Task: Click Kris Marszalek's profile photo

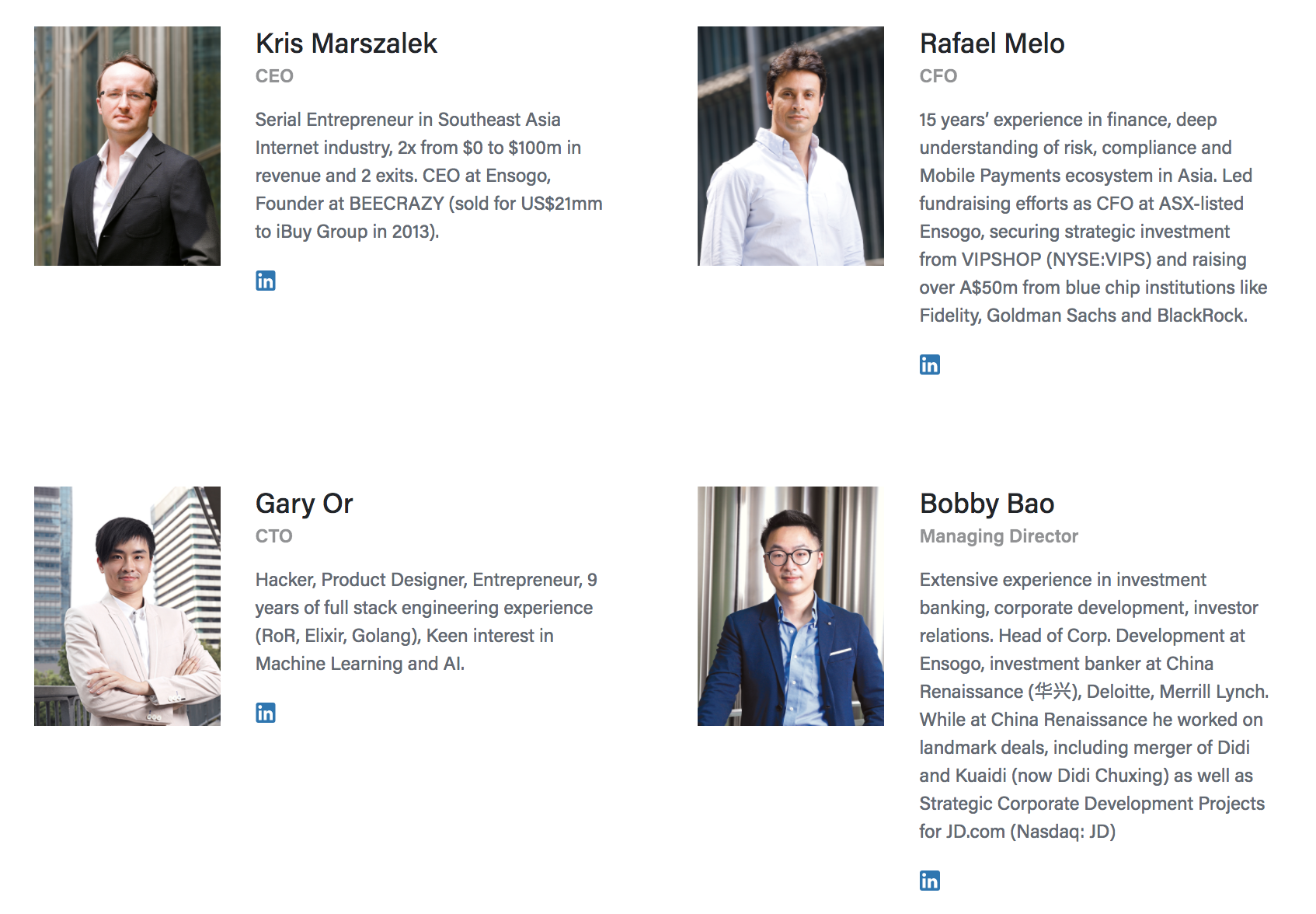Action: tap(127, 146)
